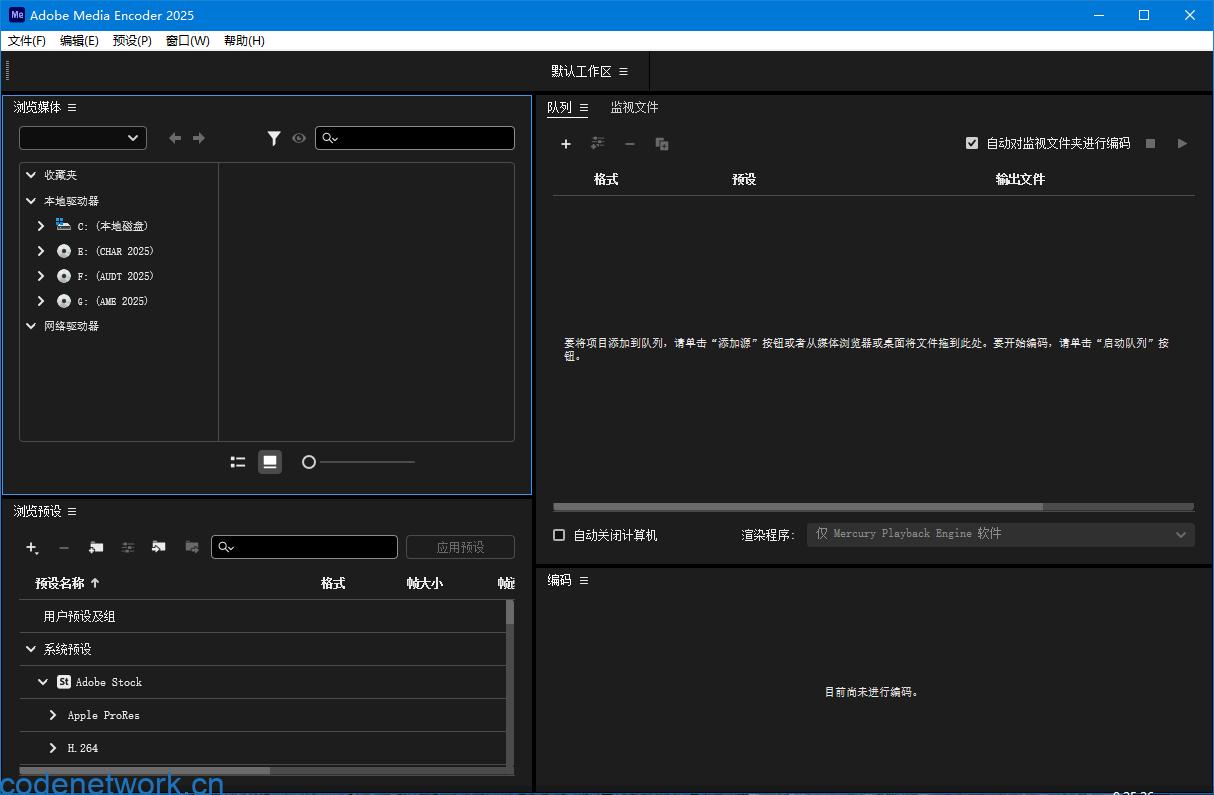Image resolution: width=1214 pixels, height=795 pixels.
Task: Switch to the 监视文件夹 tab
Action: click(x=634, y=107)
